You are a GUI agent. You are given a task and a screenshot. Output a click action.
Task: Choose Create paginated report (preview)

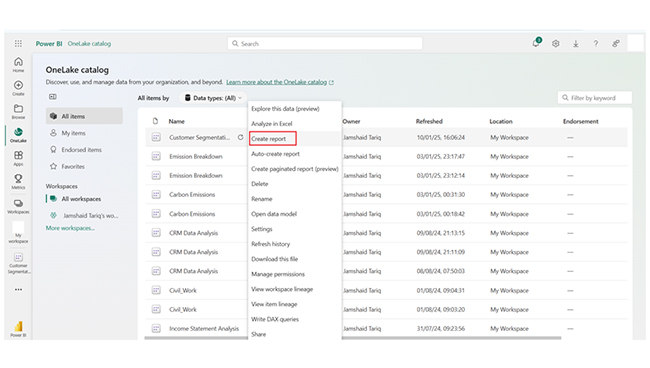point(295,169)
